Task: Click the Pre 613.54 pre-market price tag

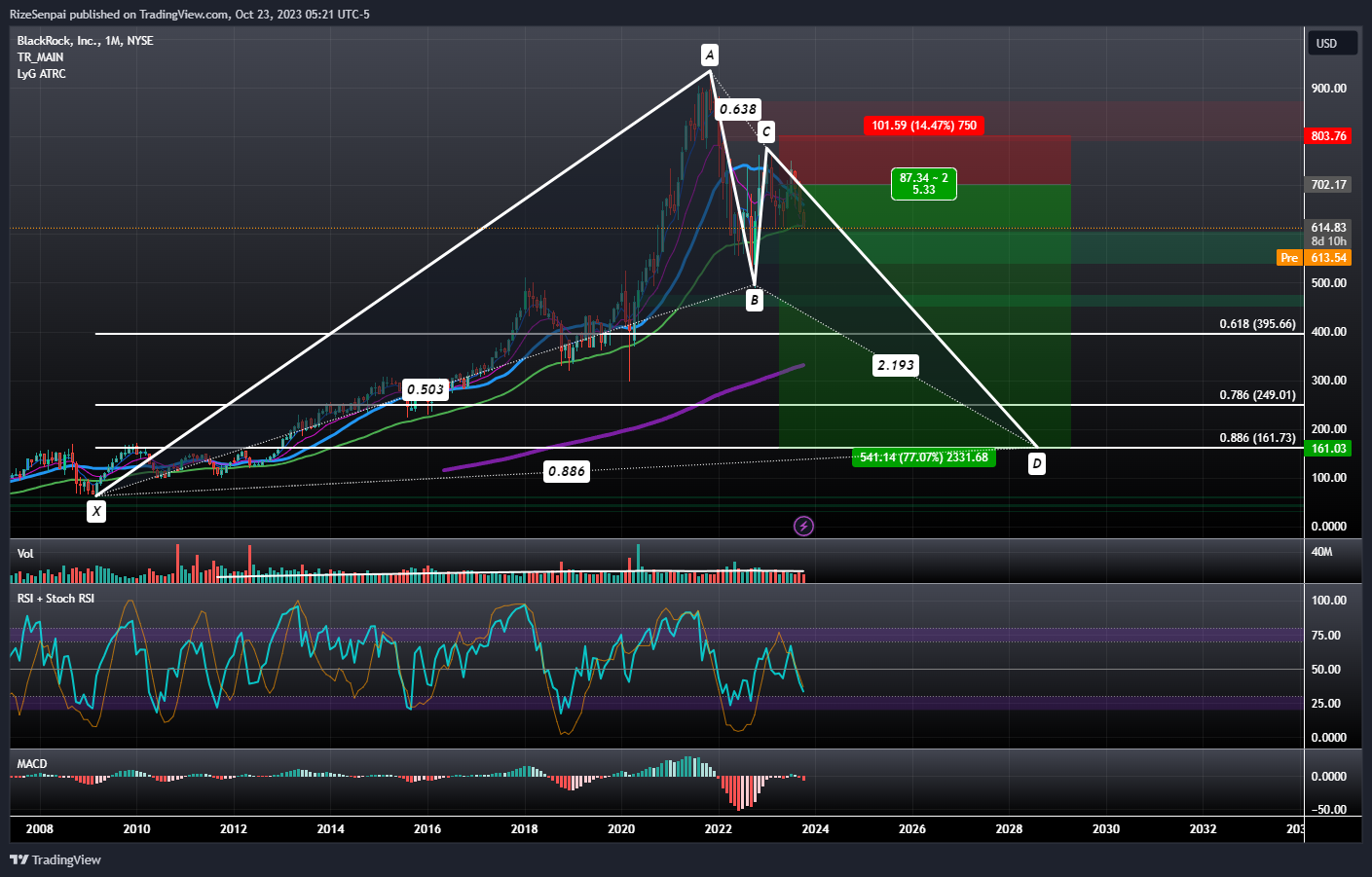Action: 1315,258
